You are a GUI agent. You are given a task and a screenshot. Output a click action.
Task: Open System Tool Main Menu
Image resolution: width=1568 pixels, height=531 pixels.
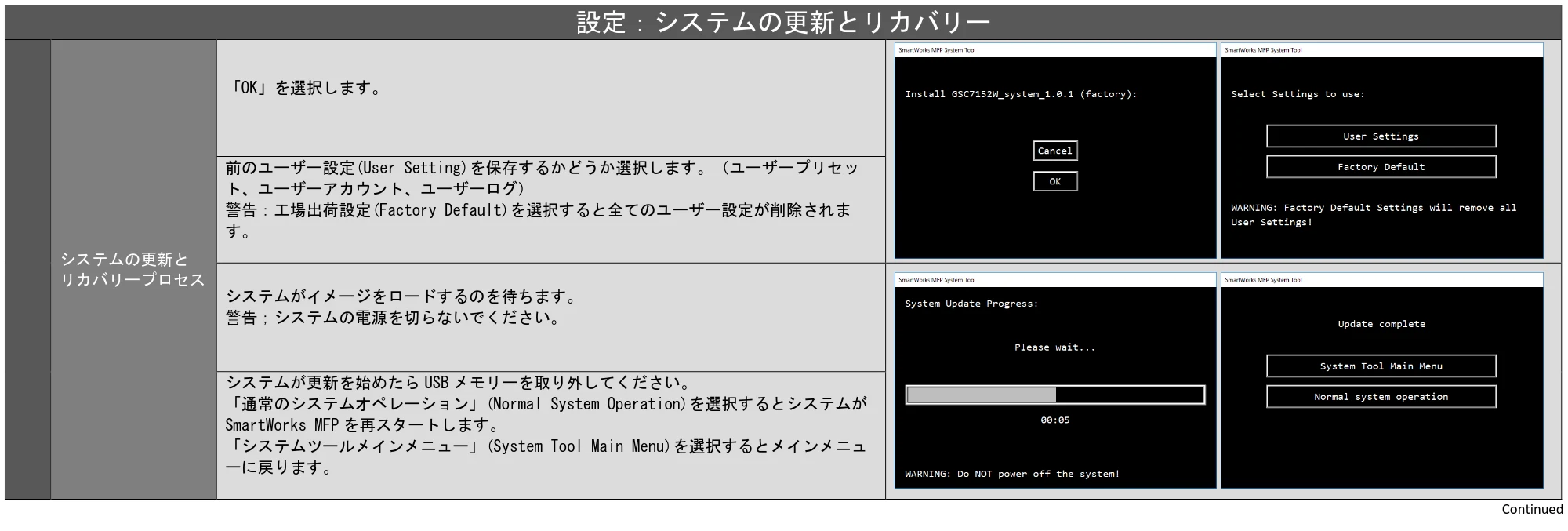coord(1381,366)
